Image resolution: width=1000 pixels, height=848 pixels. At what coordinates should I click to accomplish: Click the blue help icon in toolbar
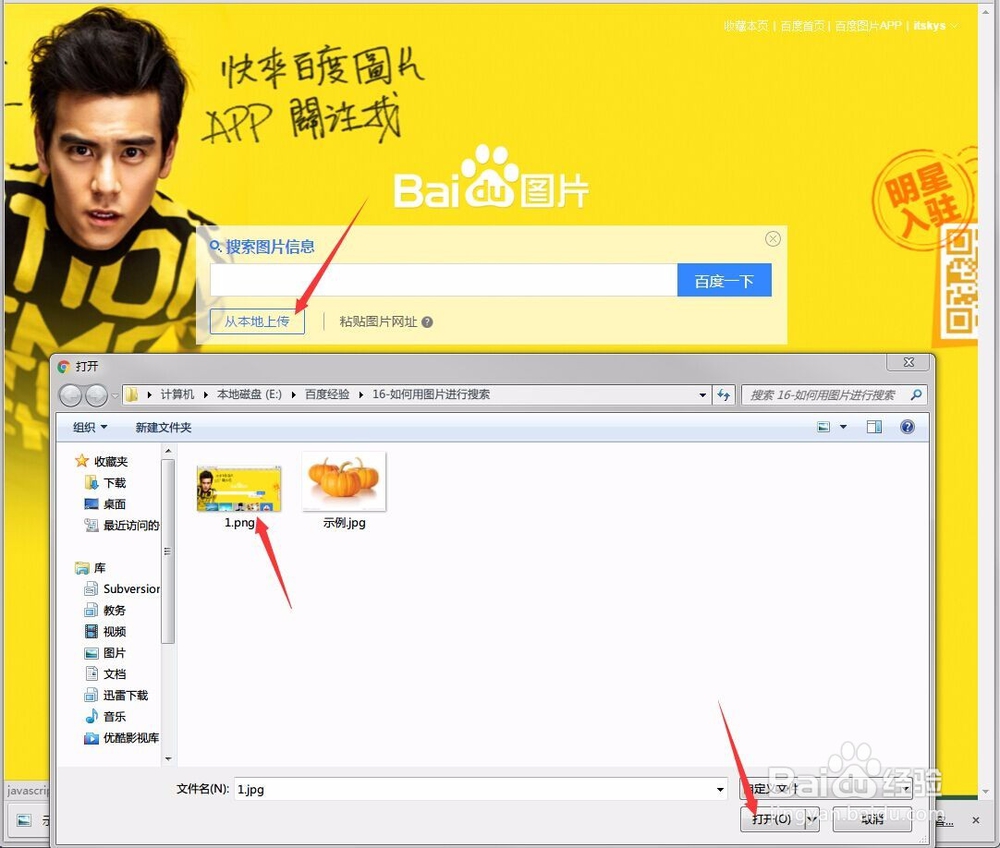[907, 427]
